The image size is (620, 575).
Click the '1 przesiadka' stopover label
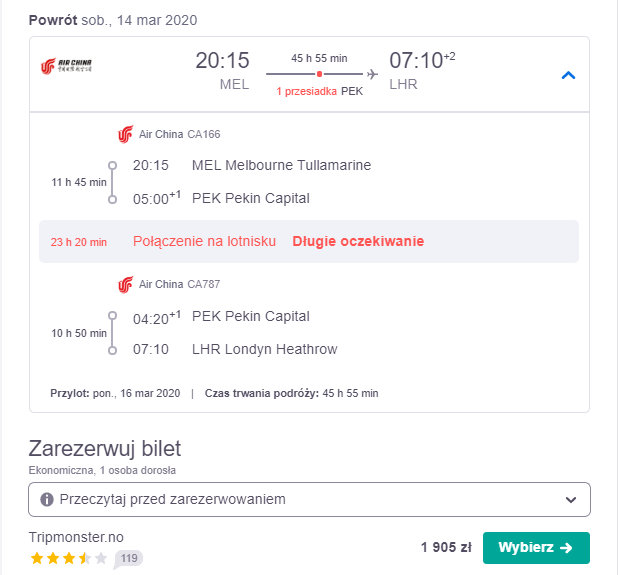pos(306,91)
